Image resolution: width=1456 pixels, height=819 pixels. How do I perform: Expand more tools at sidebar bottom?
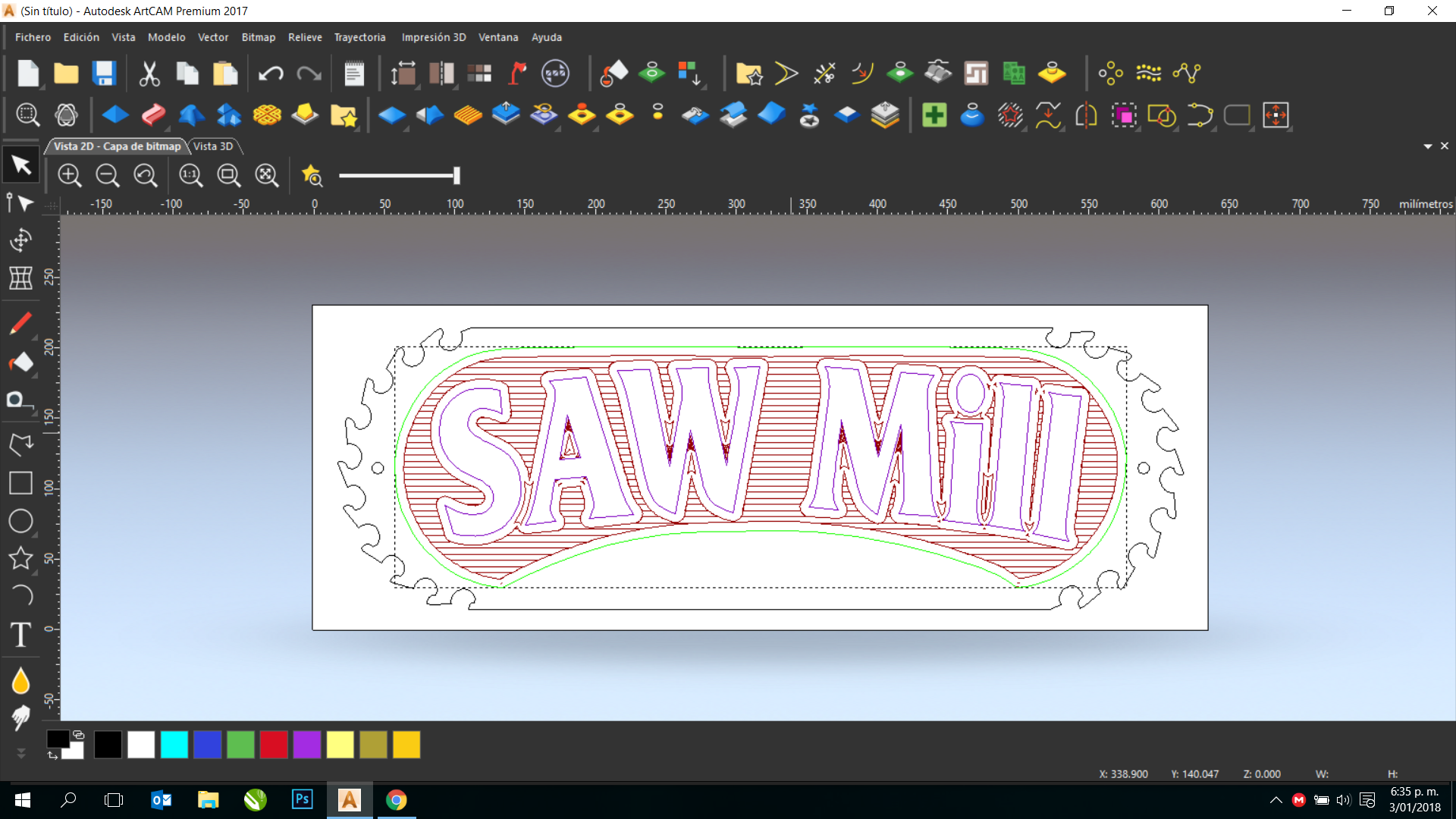point(20,753)
